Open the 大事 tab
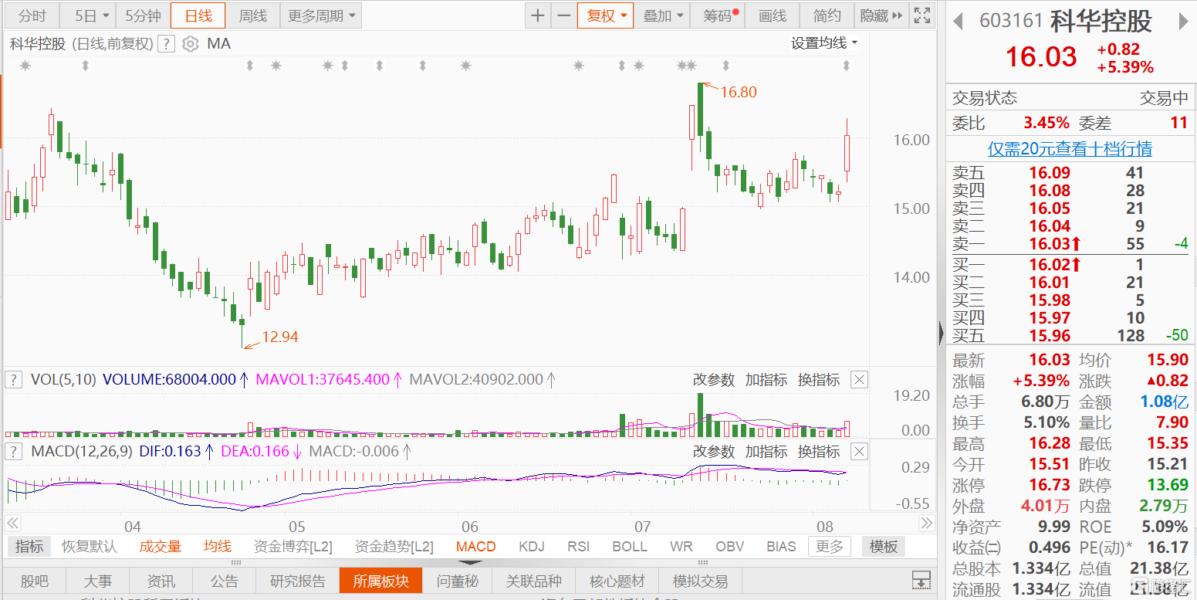This screenshot has width=1197, height=600. click(x=97, y=582)
